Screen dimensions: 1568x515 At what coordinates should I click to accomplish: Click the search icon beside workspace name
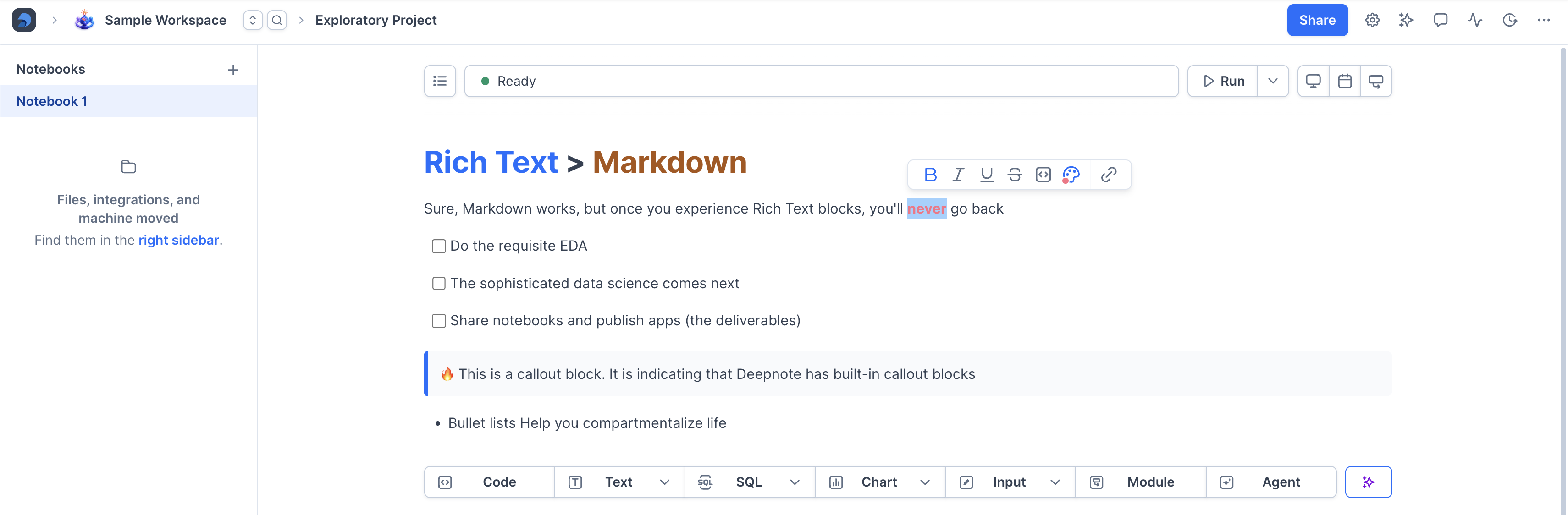point(277,20)
